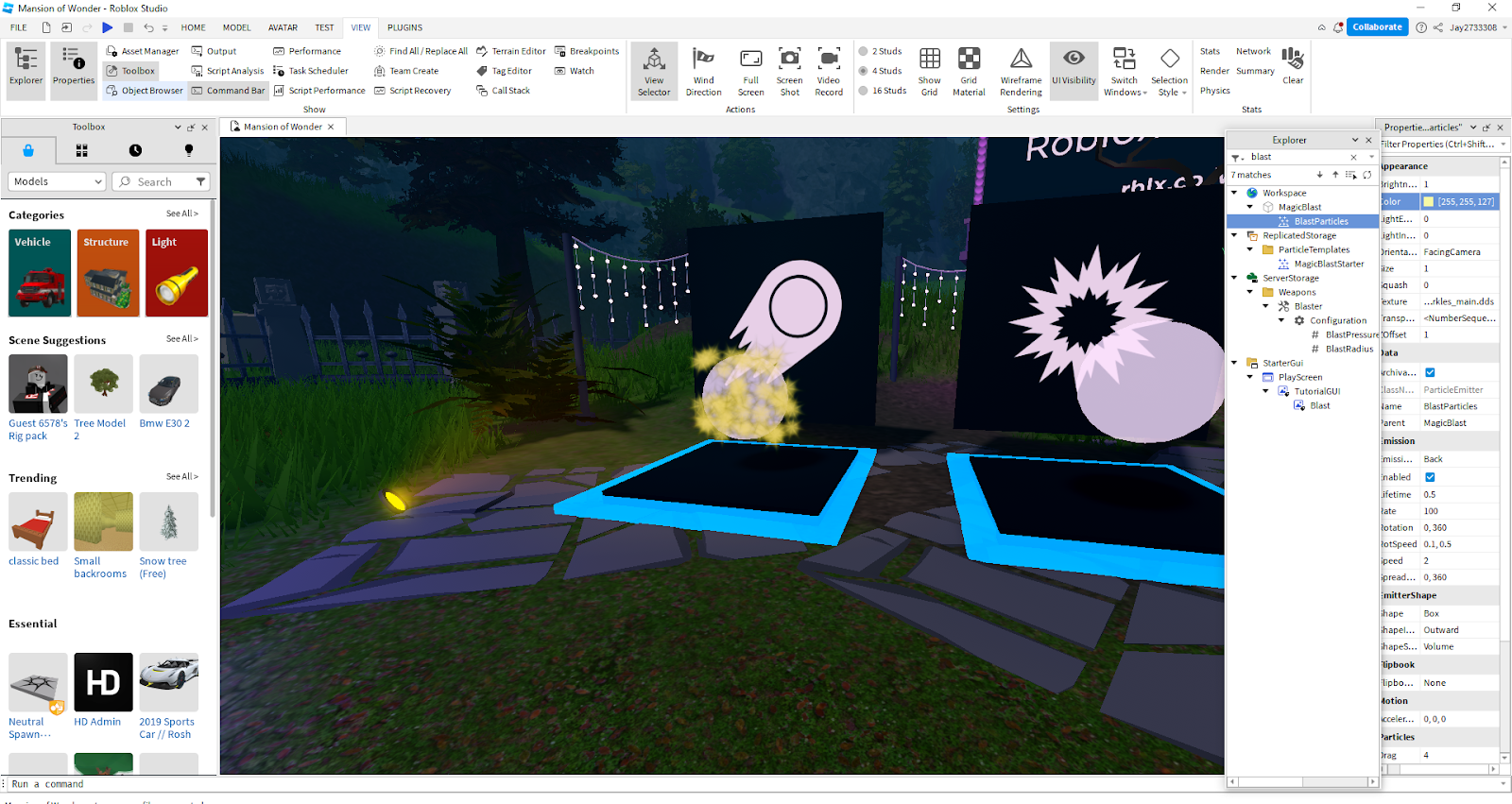Open the Toolbox Marketplace tab
The height and width of the screenshot is (804, 1512).
pos(28,150)
